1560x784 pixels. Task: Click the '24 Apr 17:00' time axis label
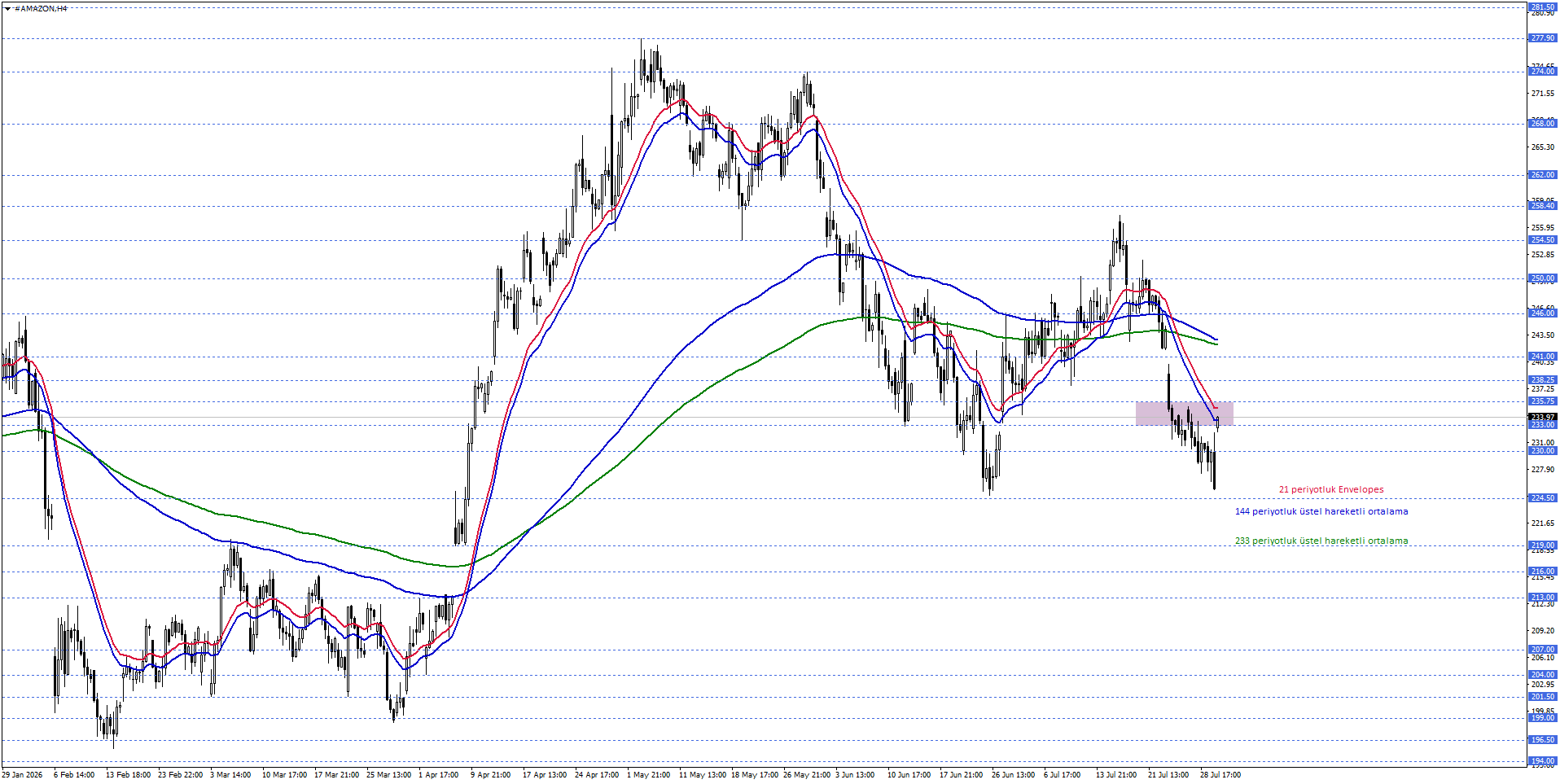(x=597, y=775)
